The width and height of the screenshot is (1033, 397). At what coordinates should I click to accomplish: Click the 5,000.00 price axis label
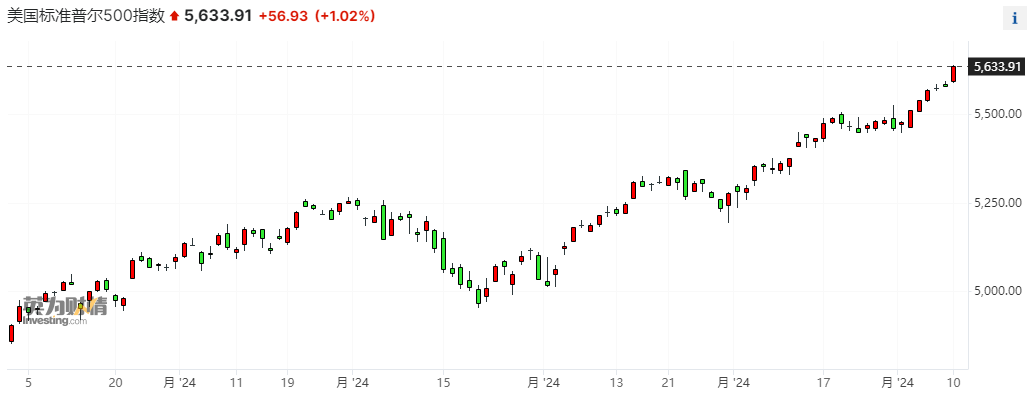[997, 290]
